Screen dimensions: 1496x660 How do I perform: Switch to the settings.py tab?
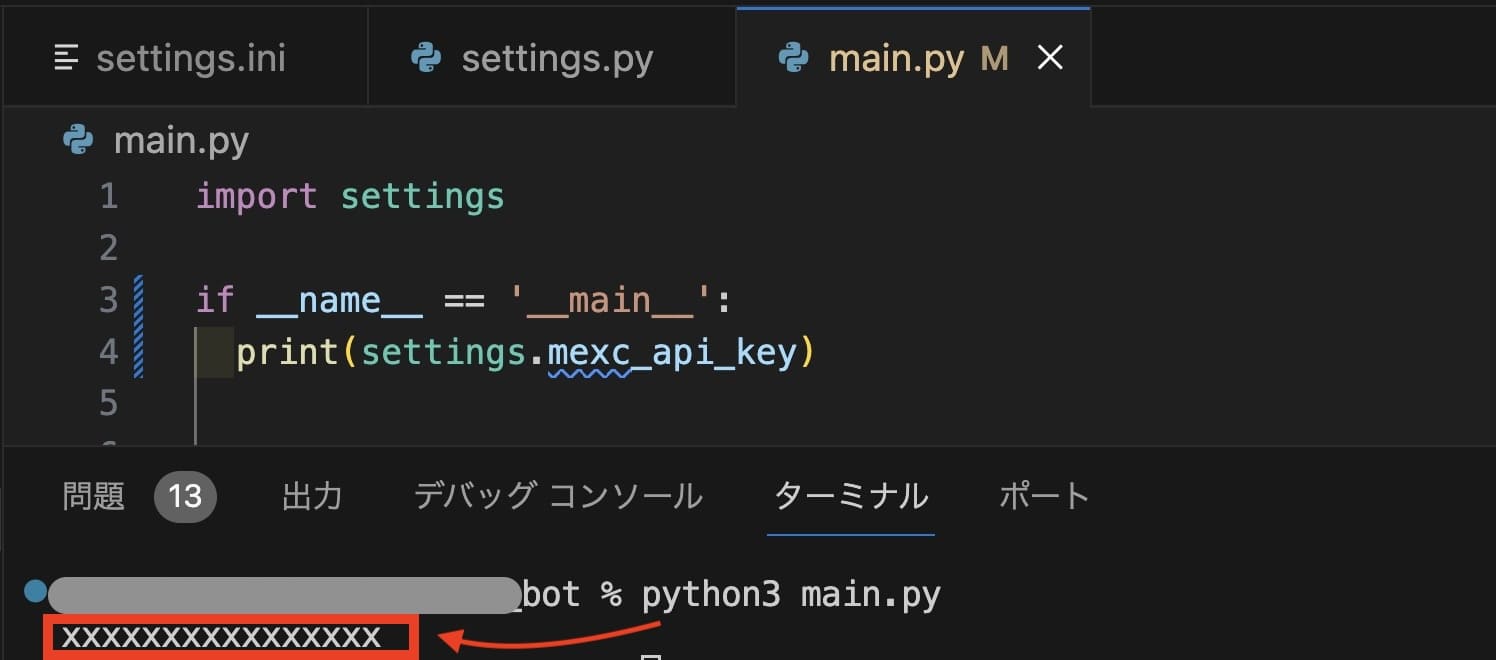(x=556, y=57)
